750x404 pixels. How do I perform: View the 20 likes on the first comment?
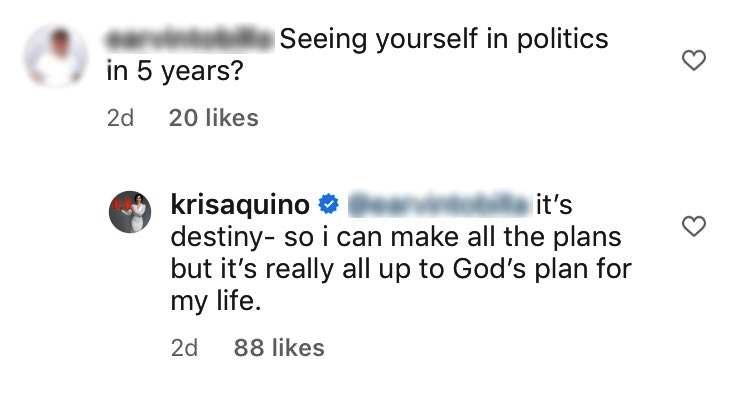click(214, 118)
